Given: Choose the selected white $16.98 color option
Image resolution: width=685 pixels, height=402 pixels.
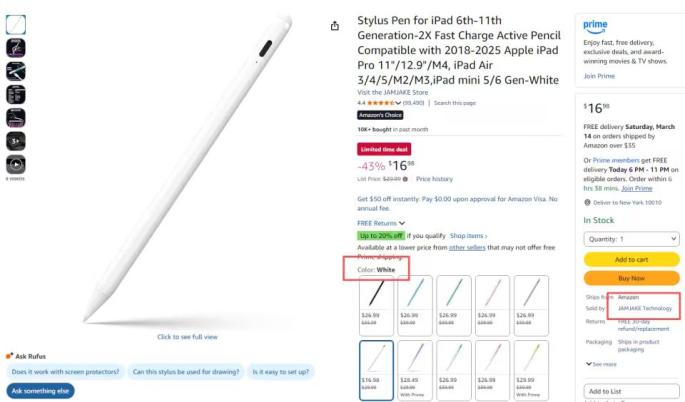Looking at the screenshot, I should (x=376, y=371).
